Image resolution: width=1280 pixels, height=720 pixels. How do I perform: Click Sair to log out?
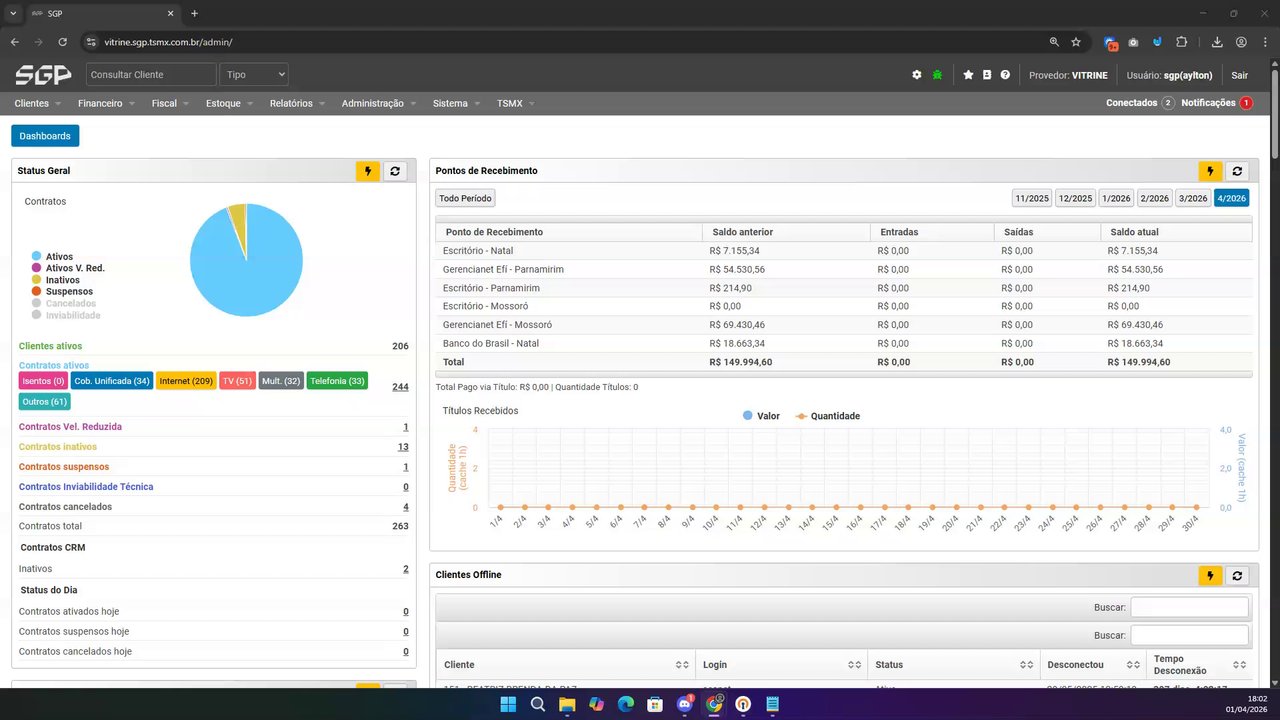coord(1239,75)
